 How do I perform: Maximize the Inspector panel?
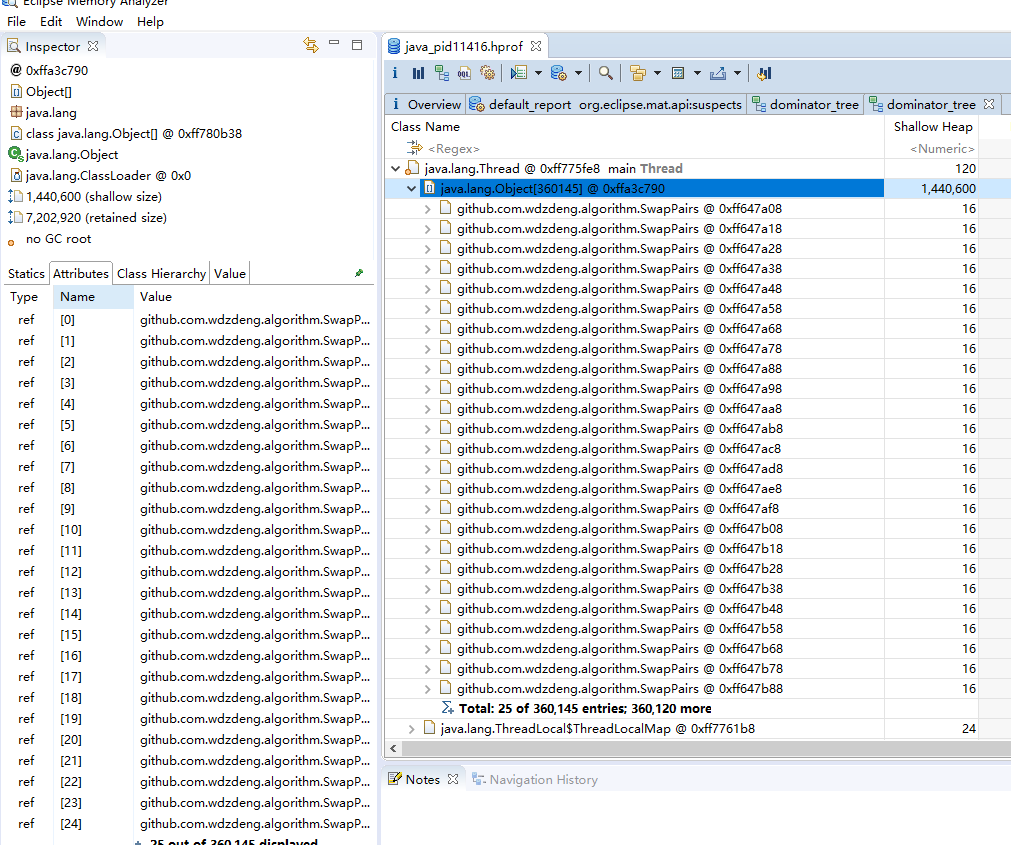click(x=357, y=44)
